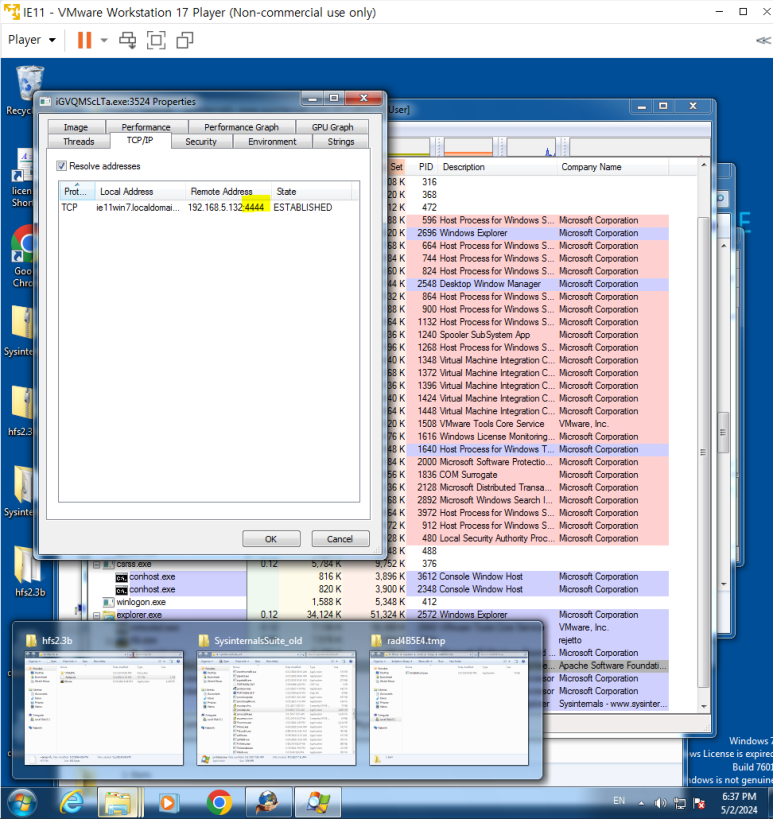The height and width of the screenshot is (819, 773).
Task: Select the Process Explorer taskbar icon
Action: click(318, 803)
